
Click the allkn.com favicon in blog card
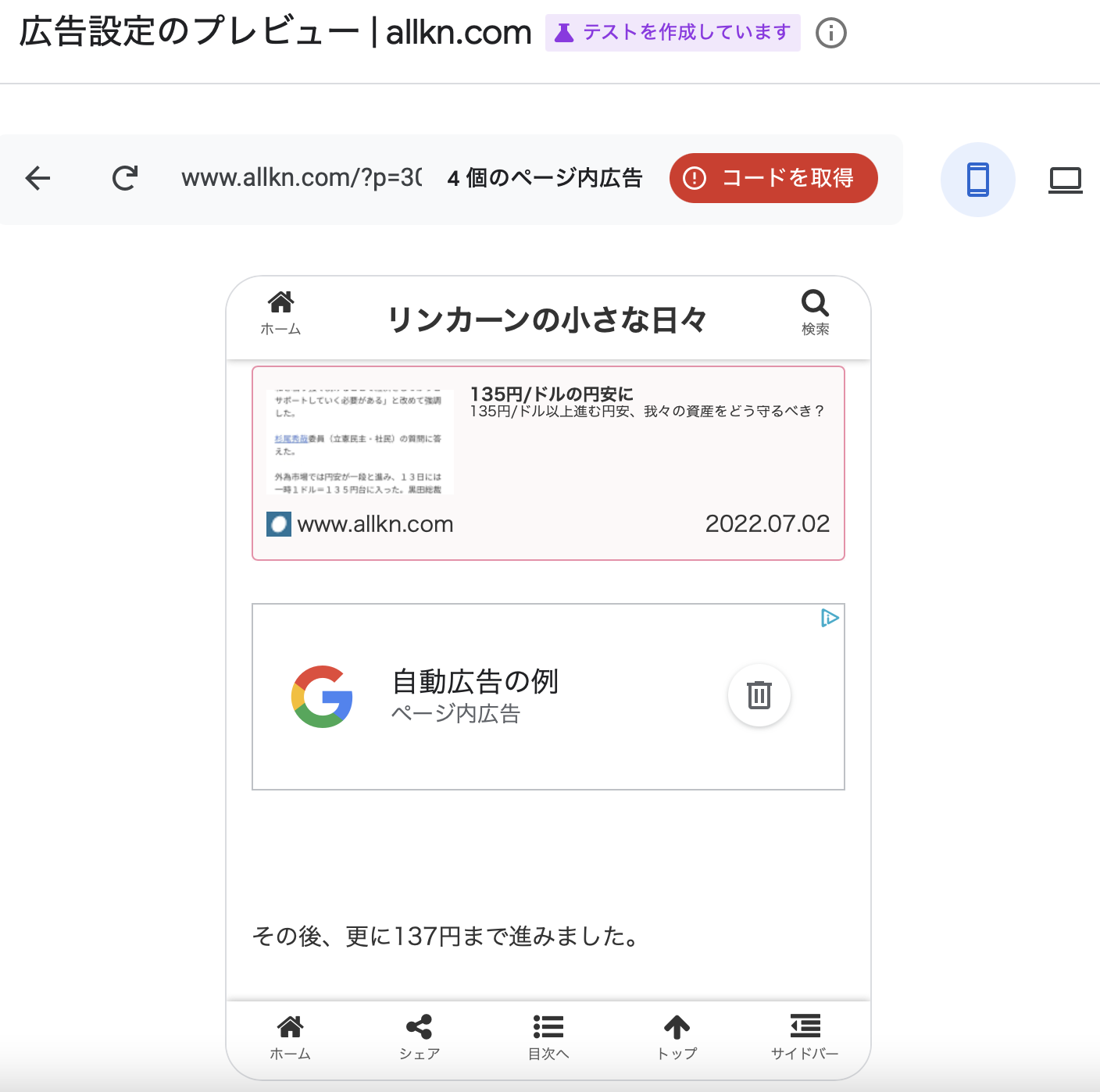pyautogui.click(x=279, y=524)
